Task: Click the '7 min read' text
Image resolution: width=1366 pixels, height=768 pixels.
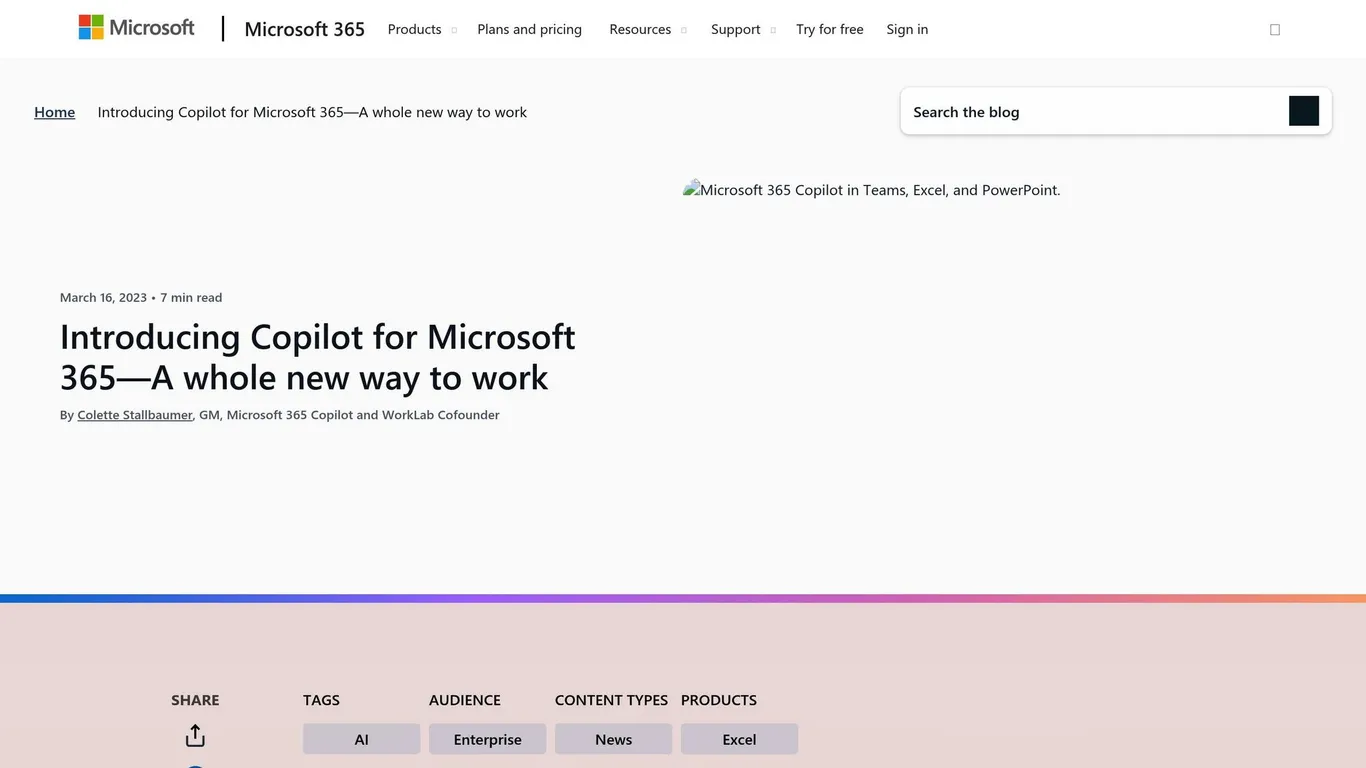Action: click(x=191, y=298)
